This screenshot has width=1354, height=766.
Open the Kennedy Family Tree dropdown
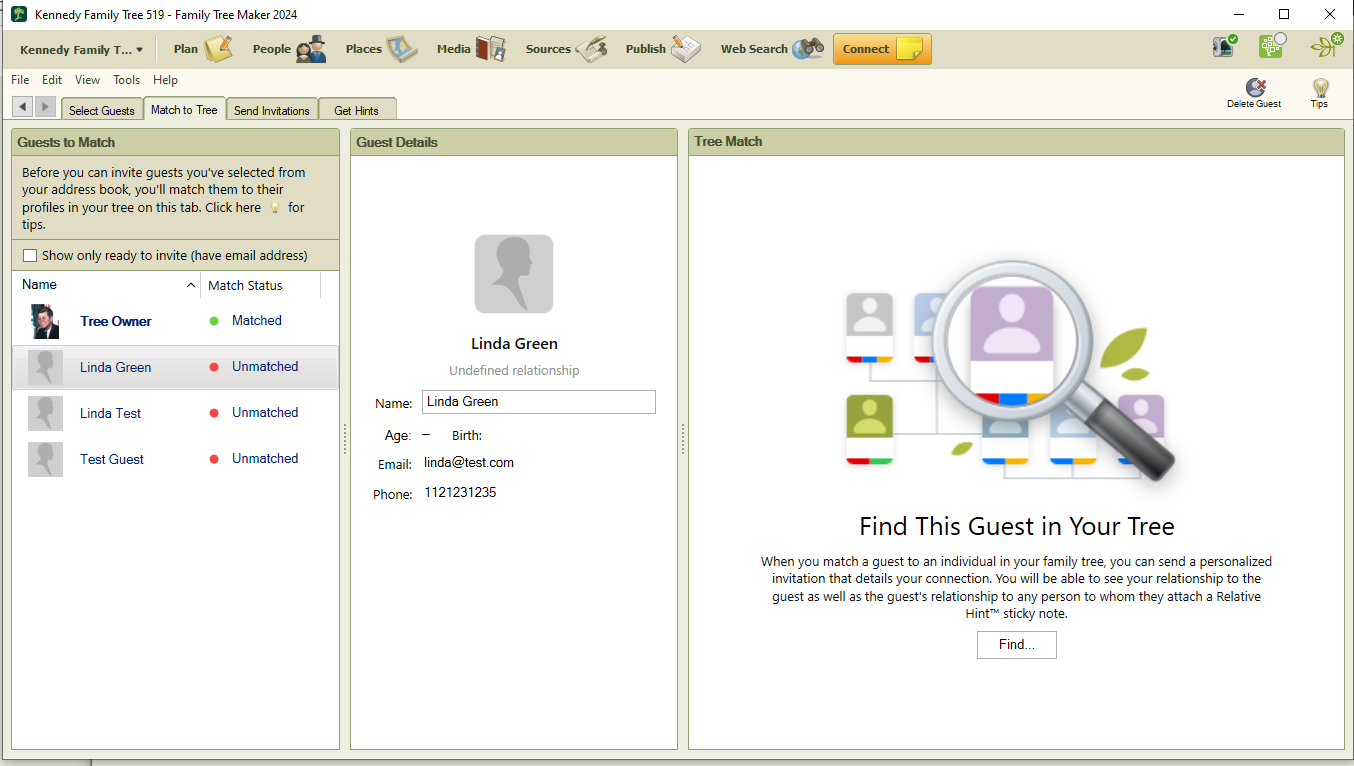tap(81, 49)
